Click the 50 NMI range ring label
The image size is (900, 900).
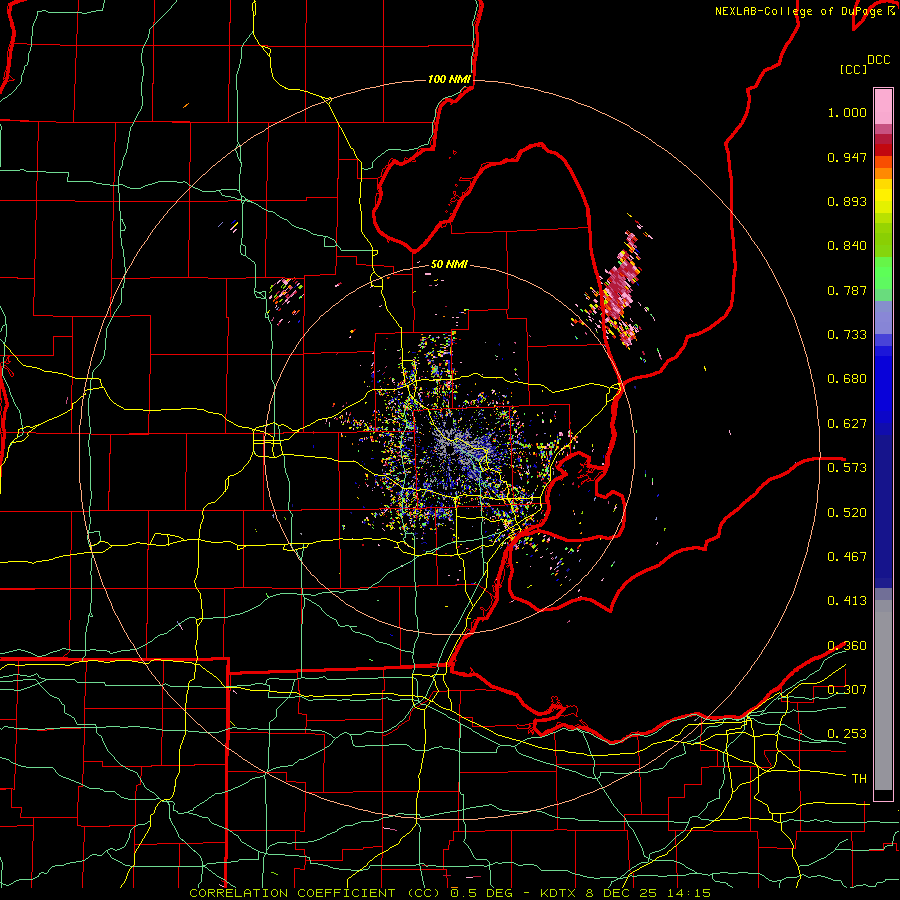click(x=449, y=265)
